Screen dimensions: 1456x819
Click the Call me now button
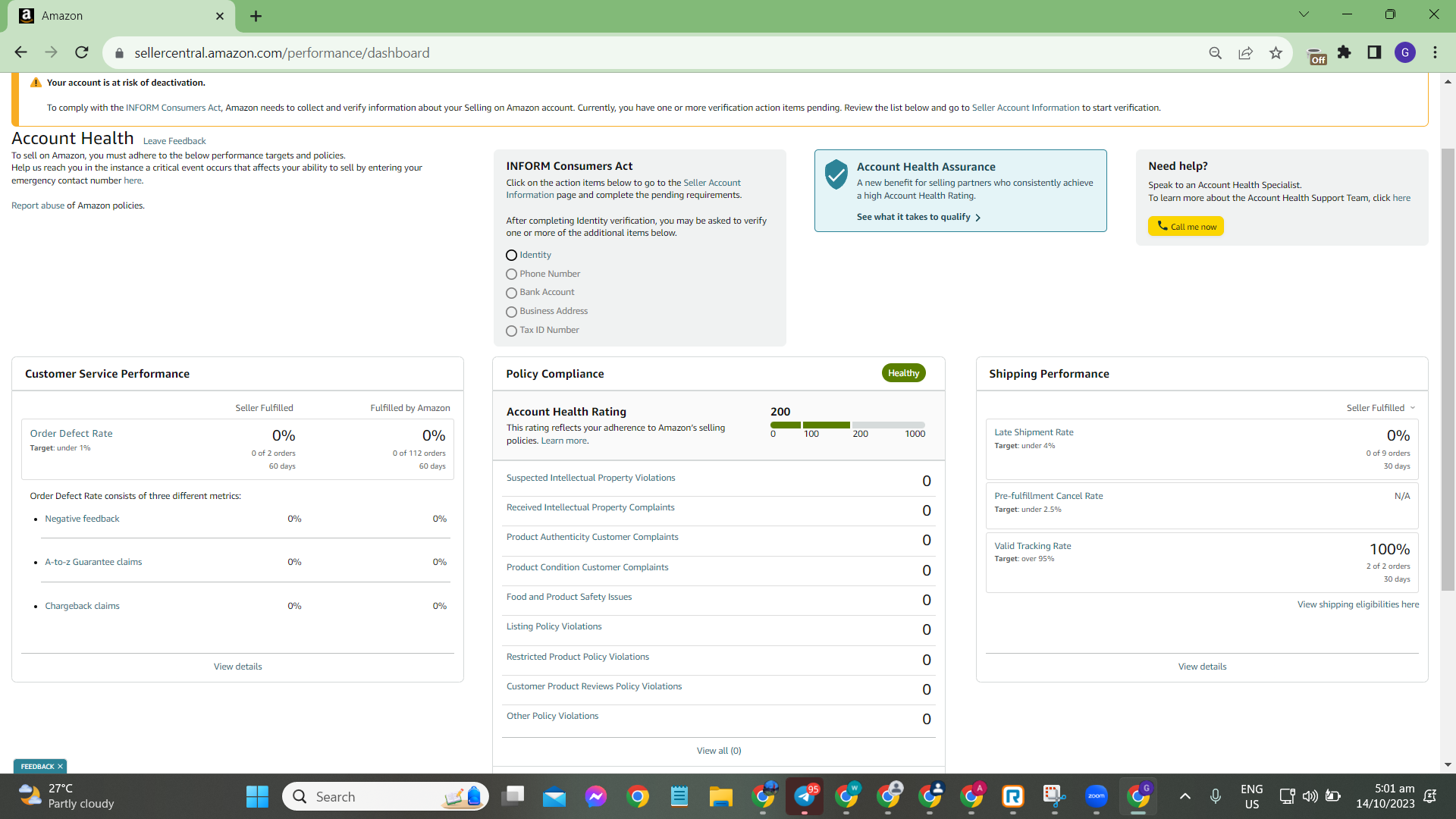(x=1185, y=226)
